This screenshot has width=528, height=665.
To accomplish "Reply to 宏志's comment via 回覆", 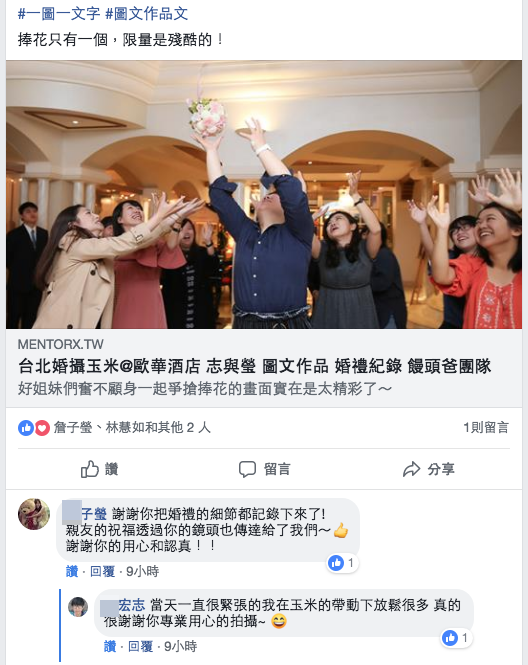I will click(140, 647).
